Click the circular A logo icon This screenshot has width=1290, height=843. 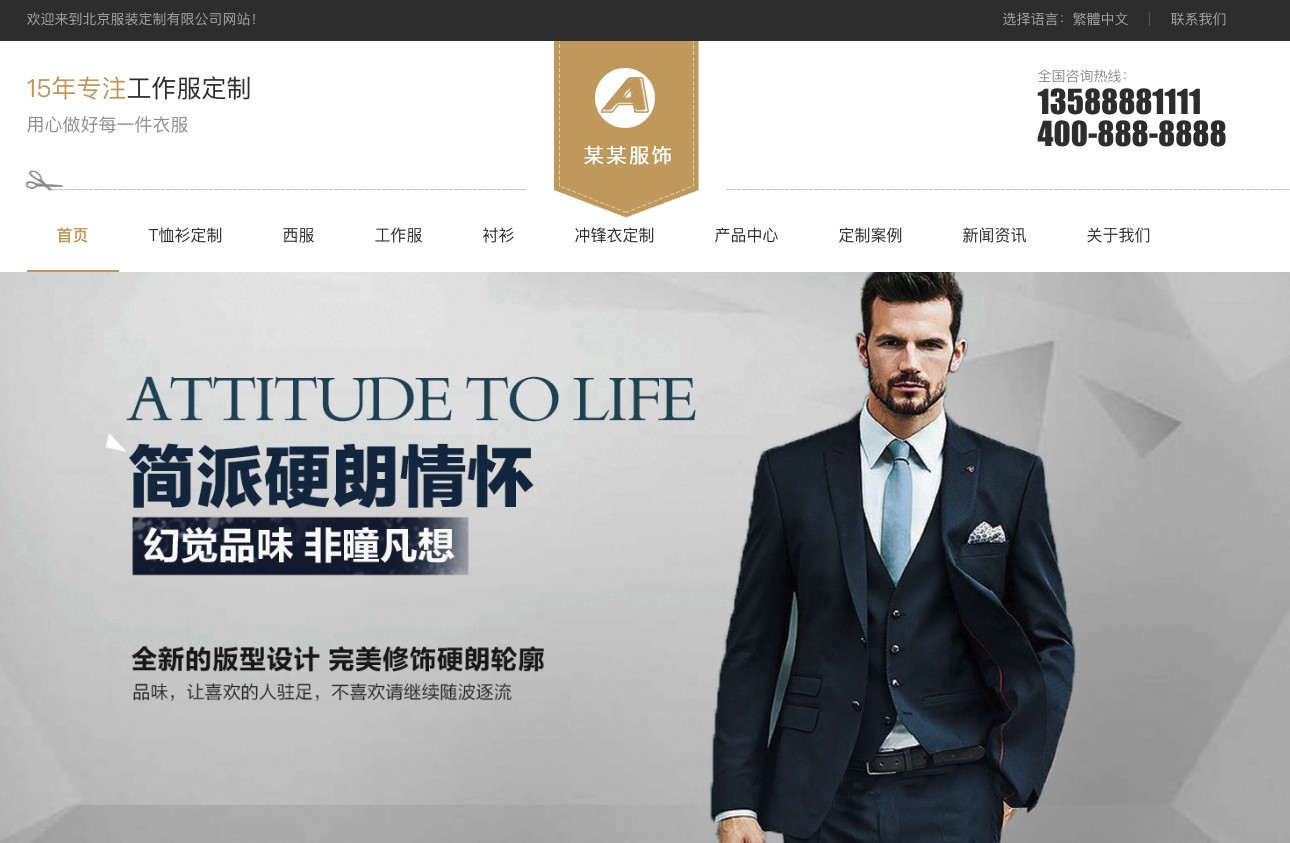coord(625,98)
